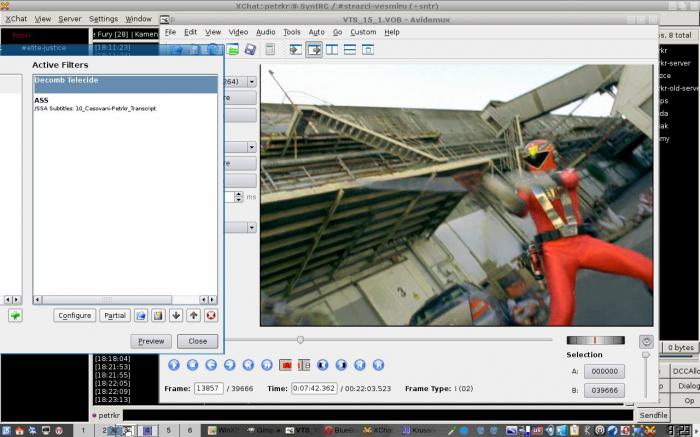Click the selection B value button
Viewport: 700px width, 437px height.
coord(604,391)
